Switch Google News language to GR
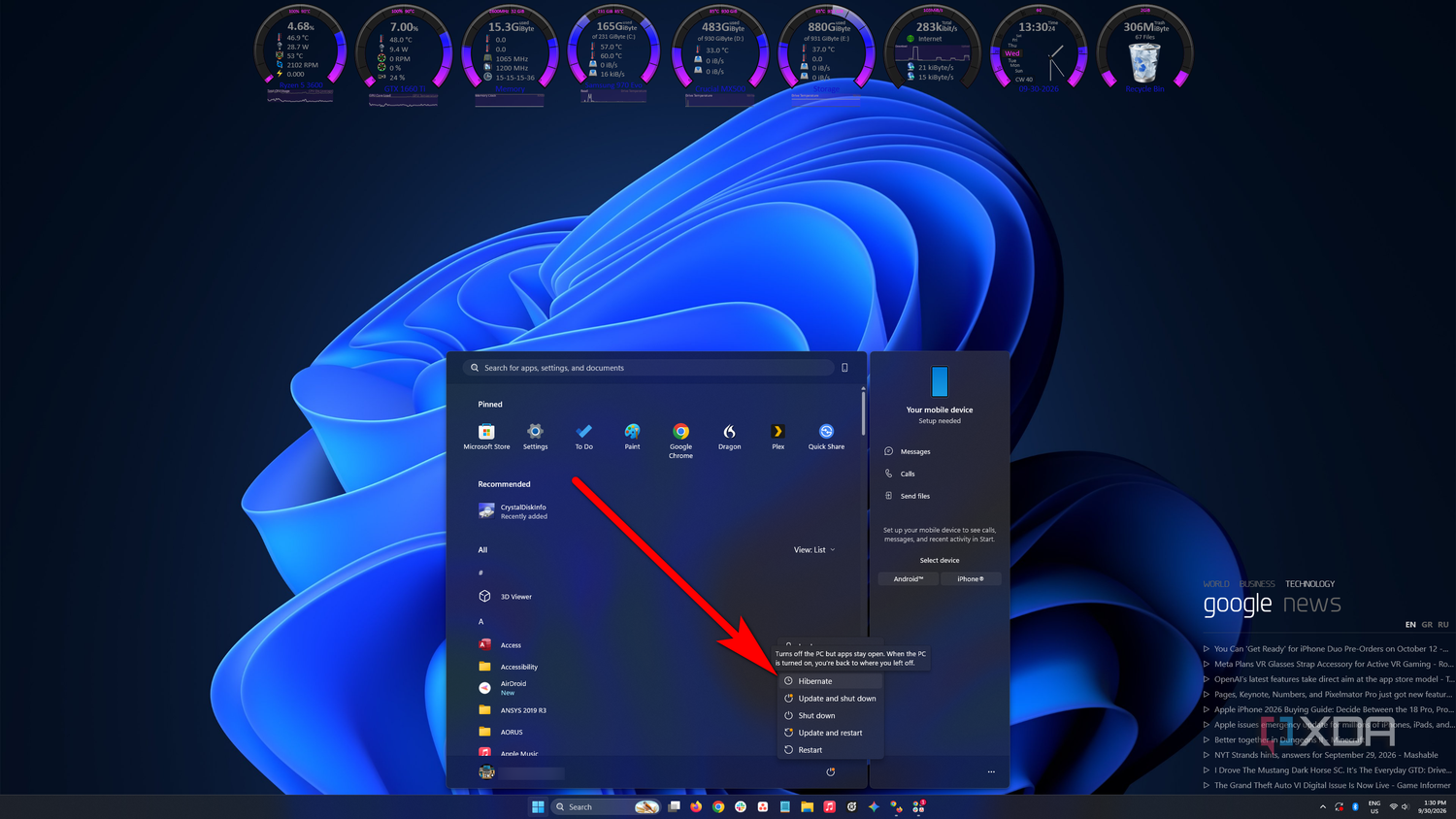The image size is (1456, 819). (x=1427, y=625)
